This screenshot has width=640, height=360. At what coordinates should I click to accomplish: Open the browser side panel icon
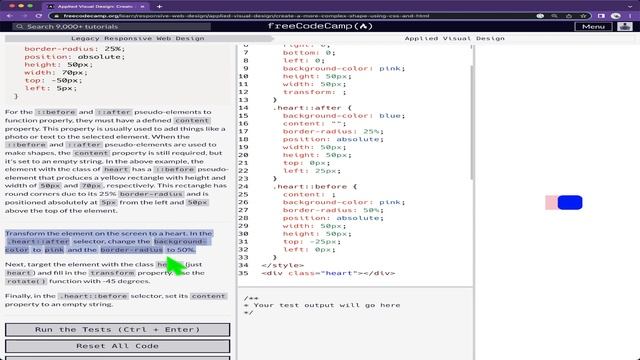601,16
